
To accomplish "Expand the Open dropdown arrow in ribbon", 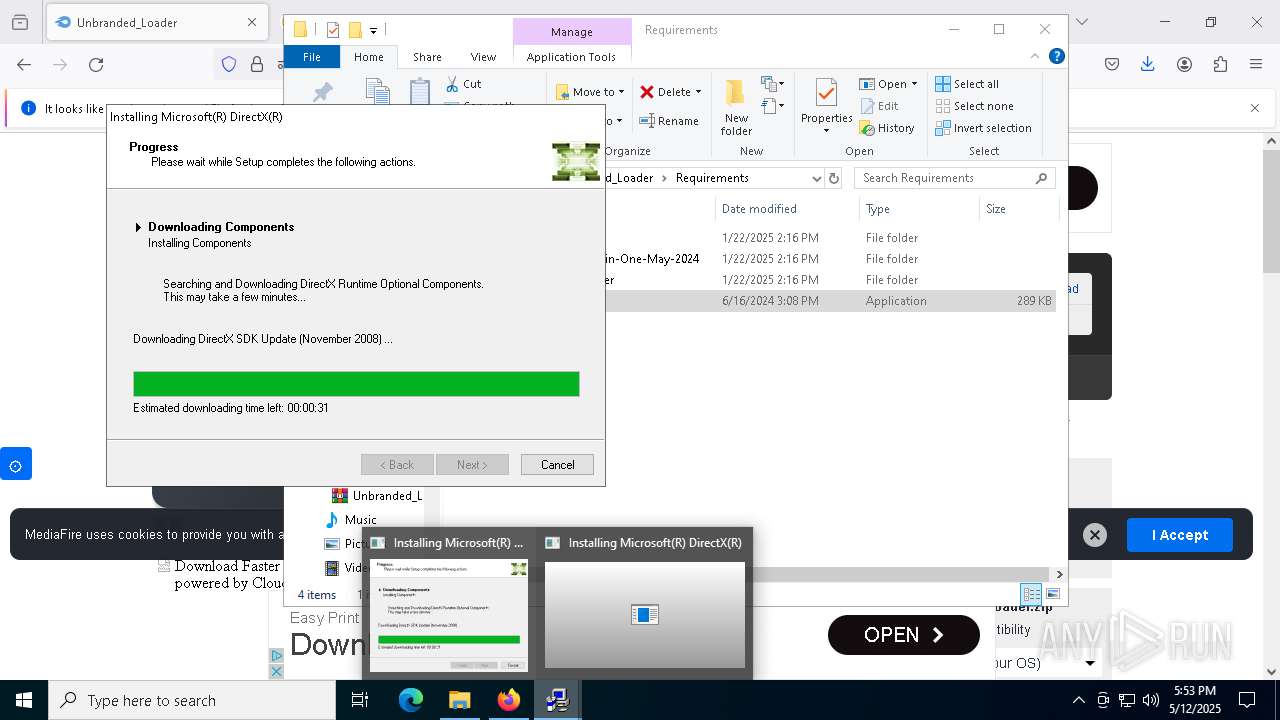I will [x=914, y=84].
